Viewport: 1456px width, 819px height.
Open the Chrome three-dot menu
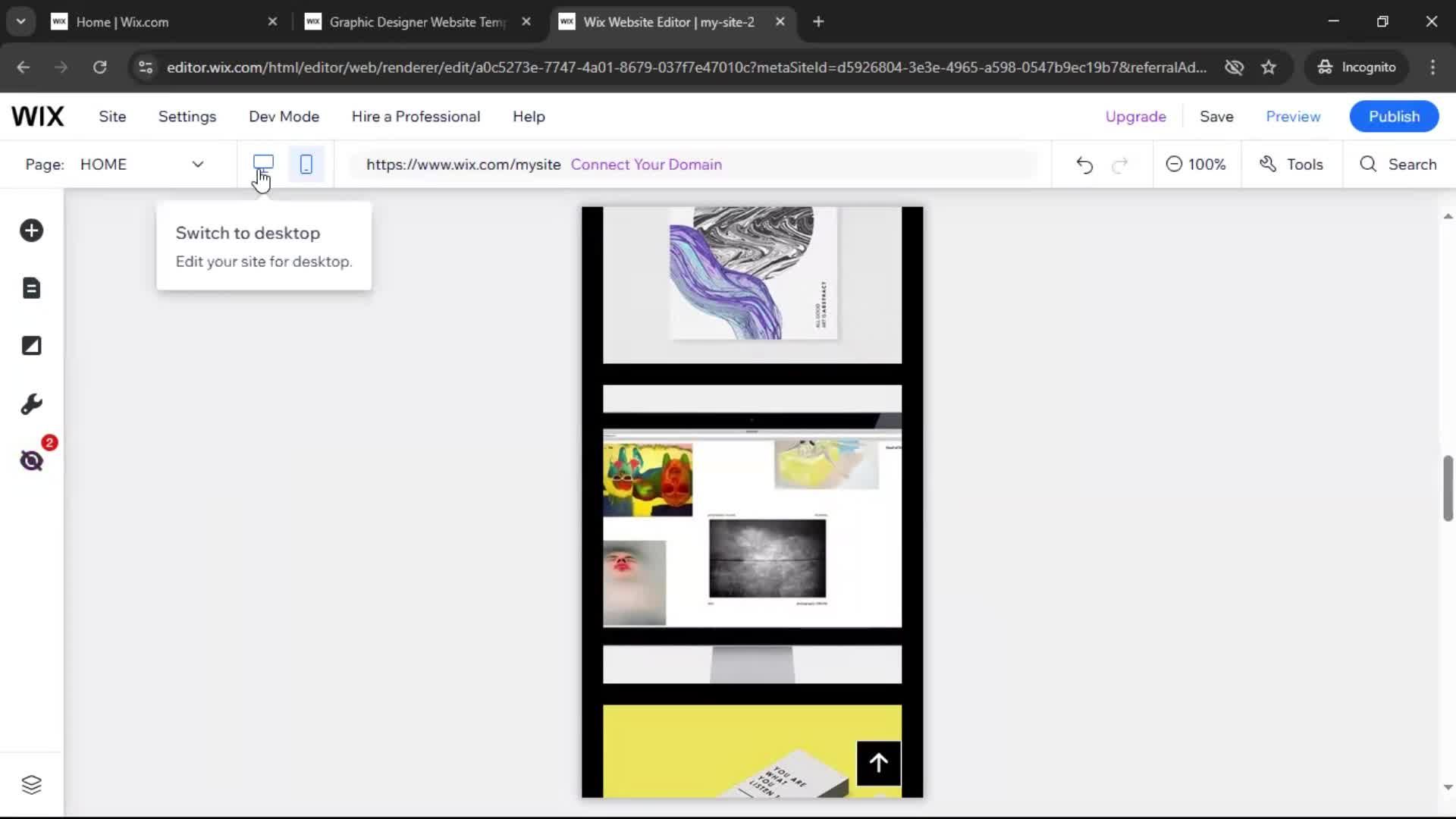tap(1432, 67)
